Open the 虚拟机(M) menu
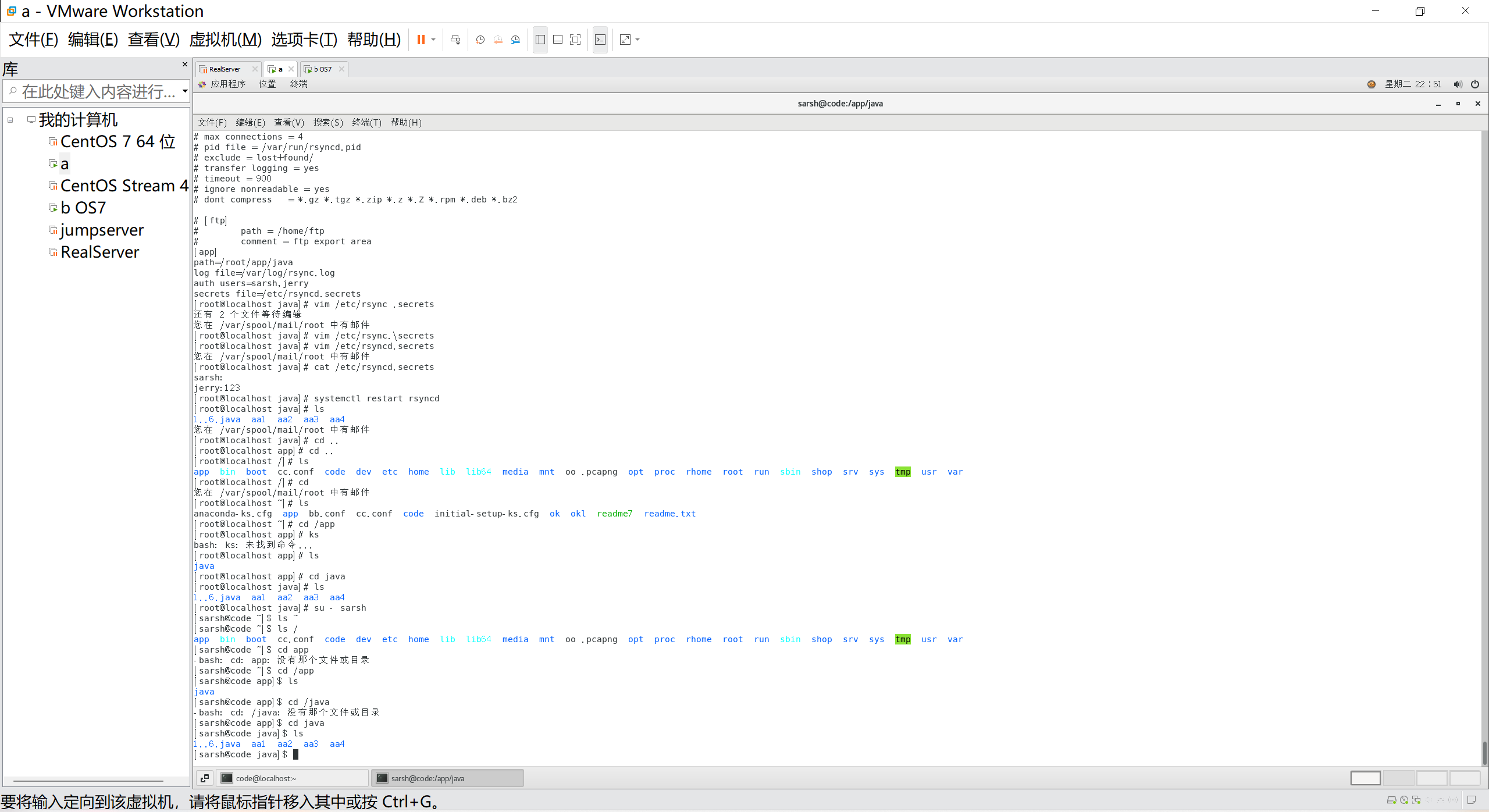Viewport: 1489px width, 812px height. tap(225, 40)
